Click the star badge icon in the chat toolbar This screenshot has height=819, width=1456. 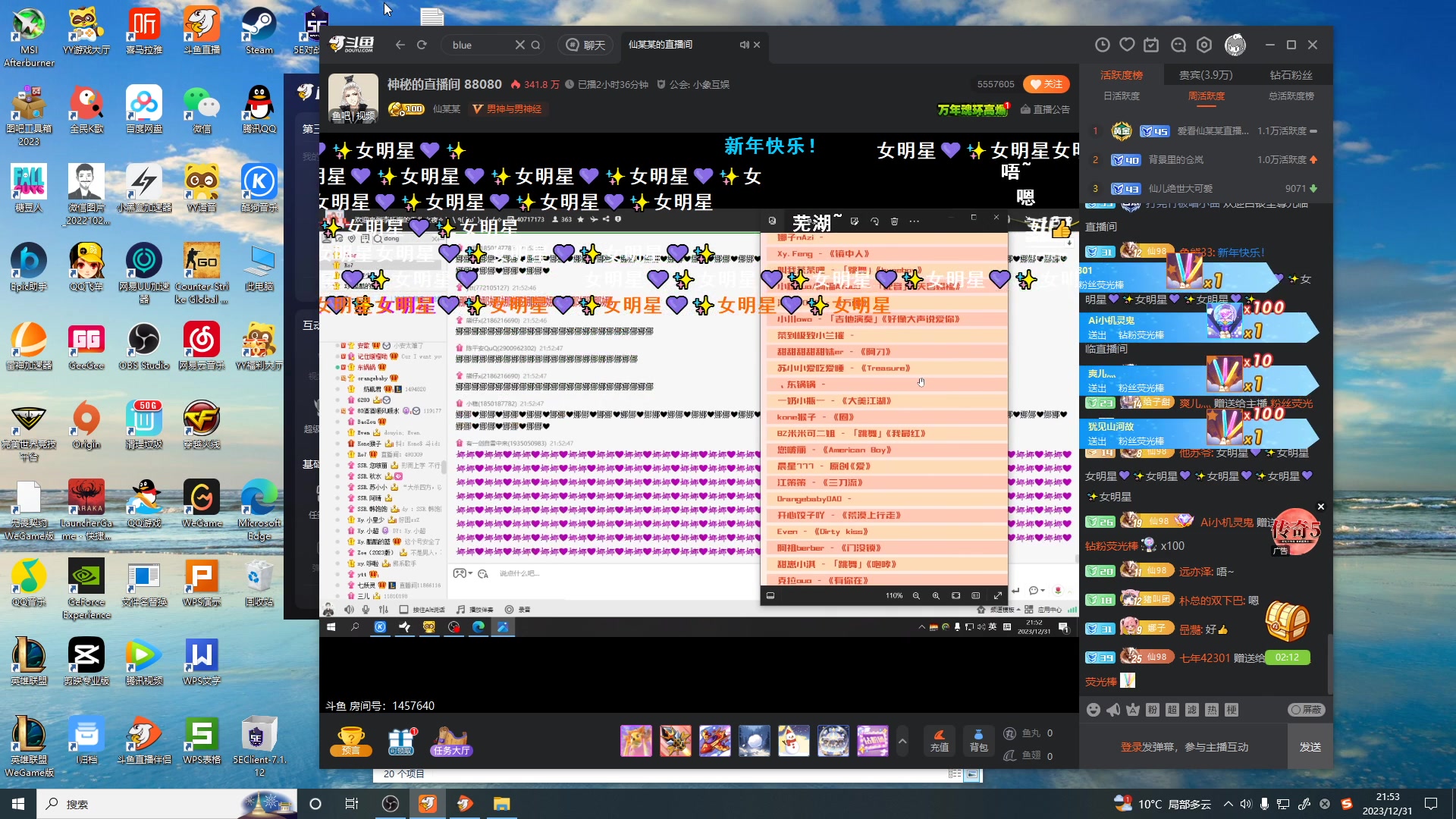1132,710
